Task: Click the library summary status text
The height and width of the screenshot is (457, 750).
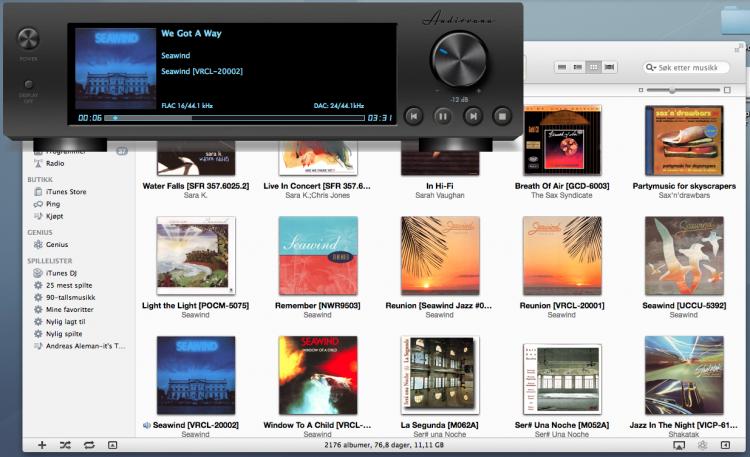Action: (384, 445)
